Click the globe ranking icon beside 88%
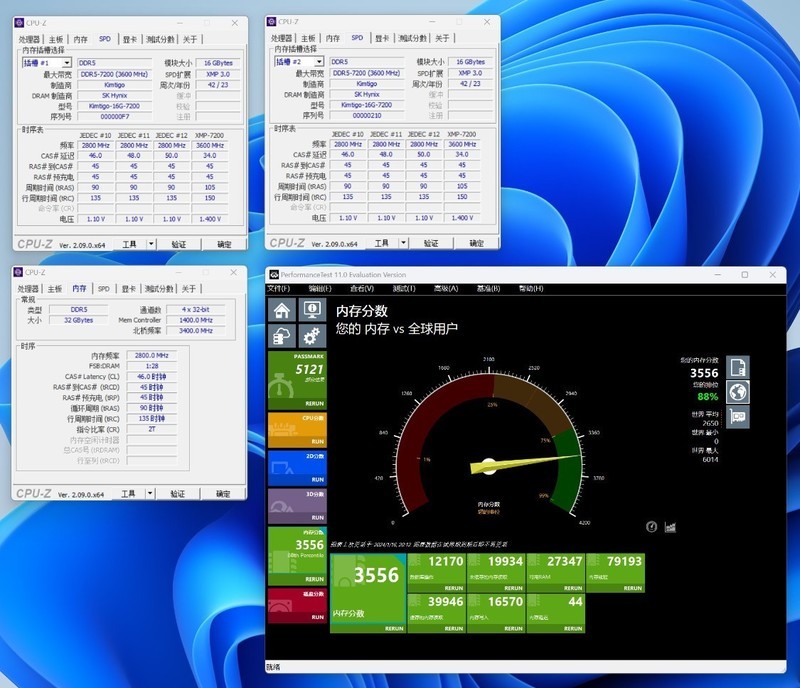Screen dimensions: 800x688 tap(739, 392)
